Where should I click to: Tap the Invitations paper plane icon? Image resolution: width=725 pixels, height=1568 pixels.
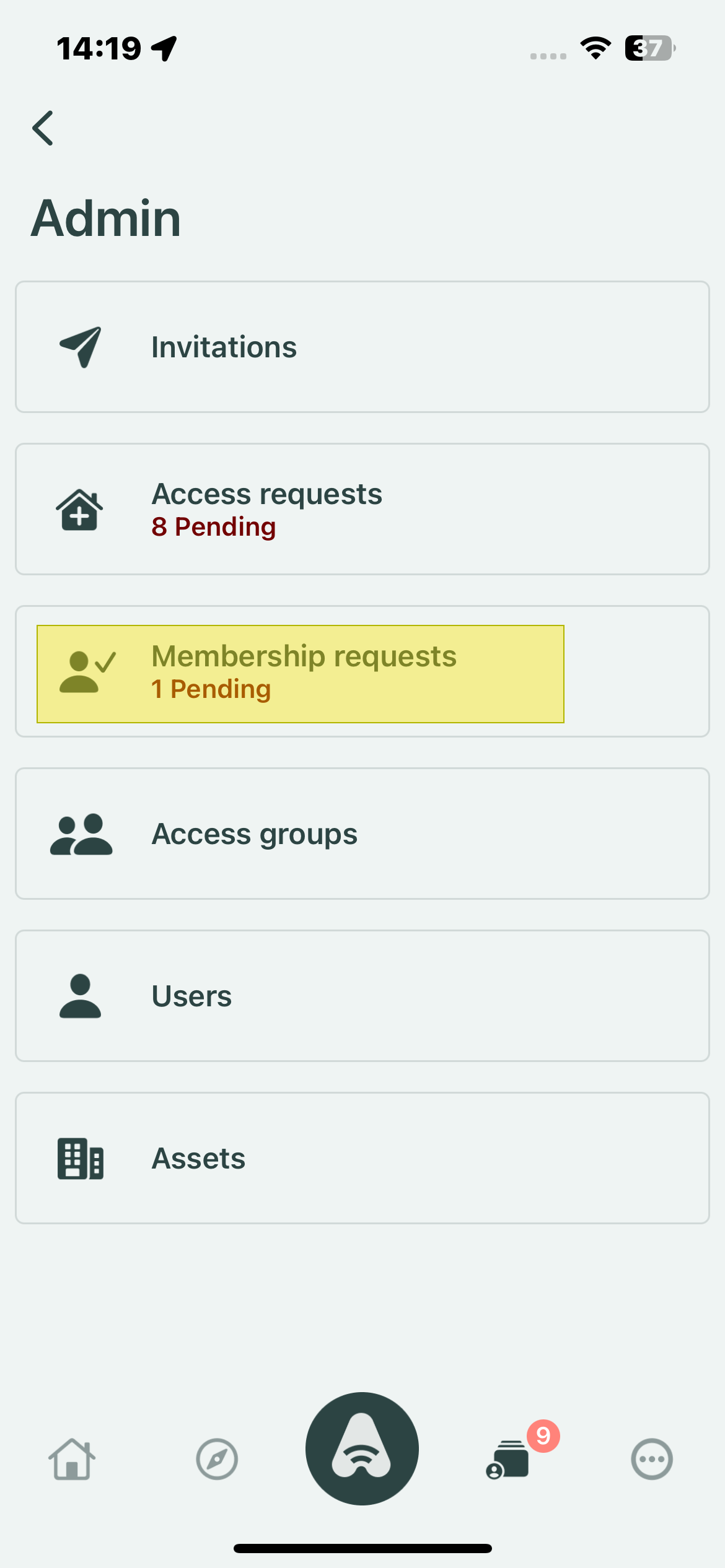click(81, 347)
